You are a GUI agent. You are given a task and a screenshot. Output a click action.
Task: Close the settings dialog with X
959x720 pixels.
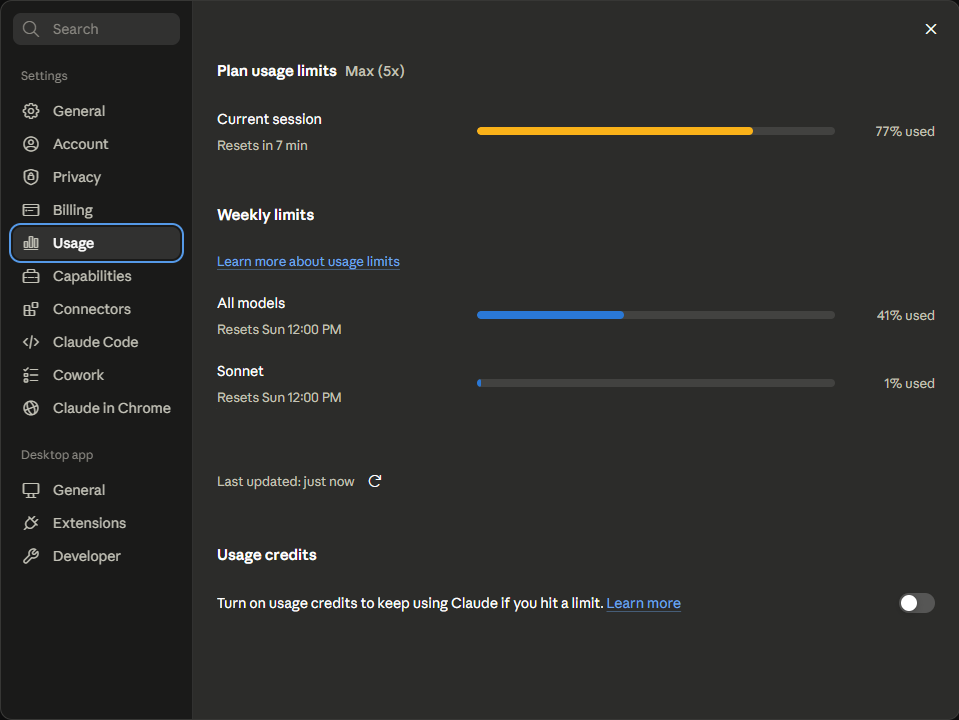pos(931,29)
